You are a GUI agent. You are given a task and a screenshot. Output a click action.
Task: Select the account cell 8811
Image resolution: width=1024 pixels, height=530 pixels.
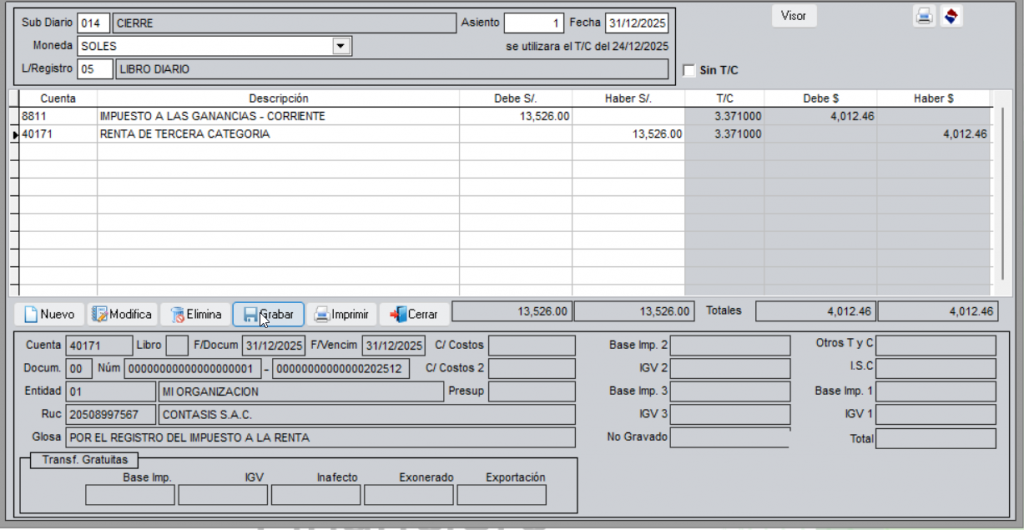click(58, 116)
